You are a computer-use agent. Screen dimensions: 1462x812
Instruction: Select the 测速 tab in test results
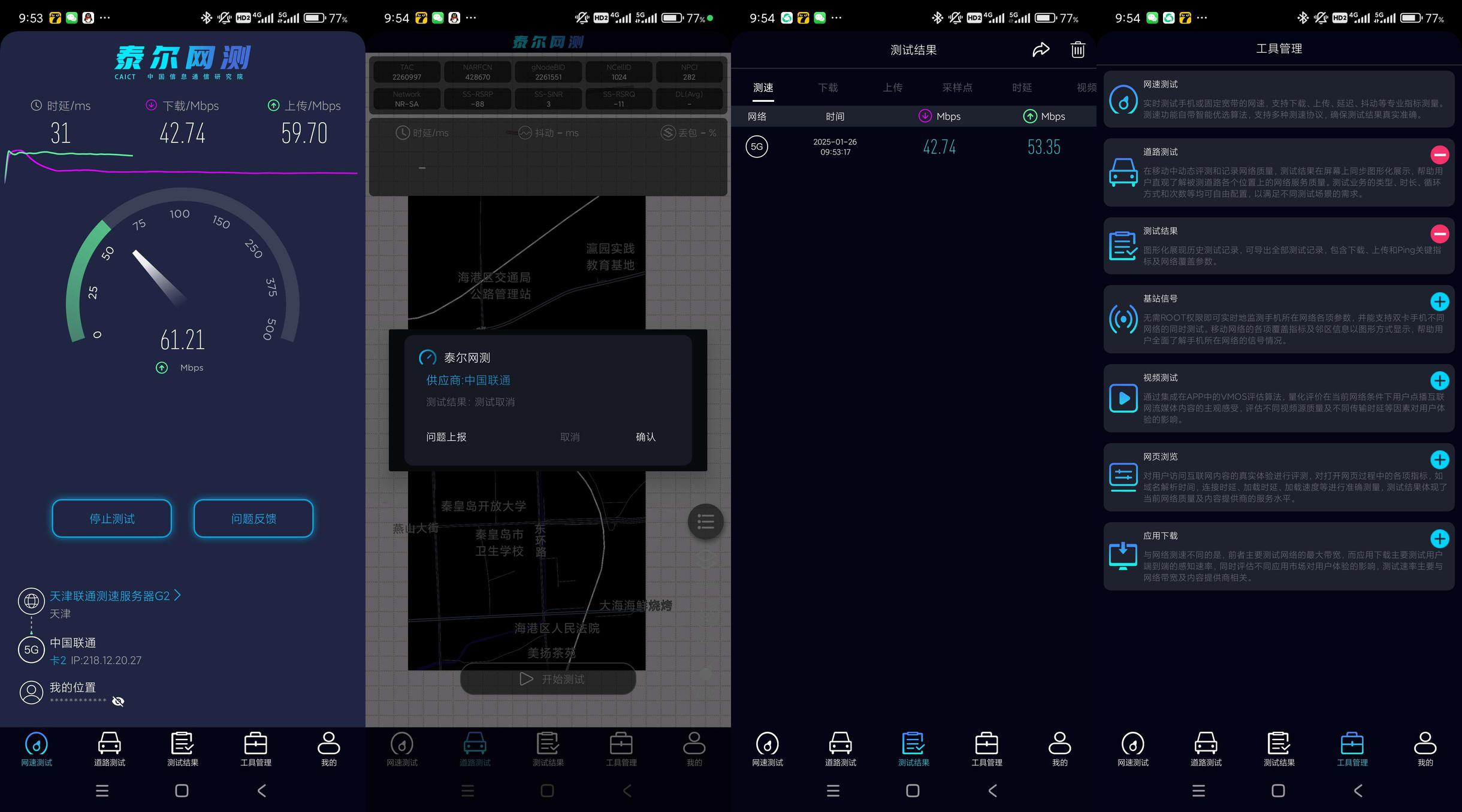tap(763, 87)
